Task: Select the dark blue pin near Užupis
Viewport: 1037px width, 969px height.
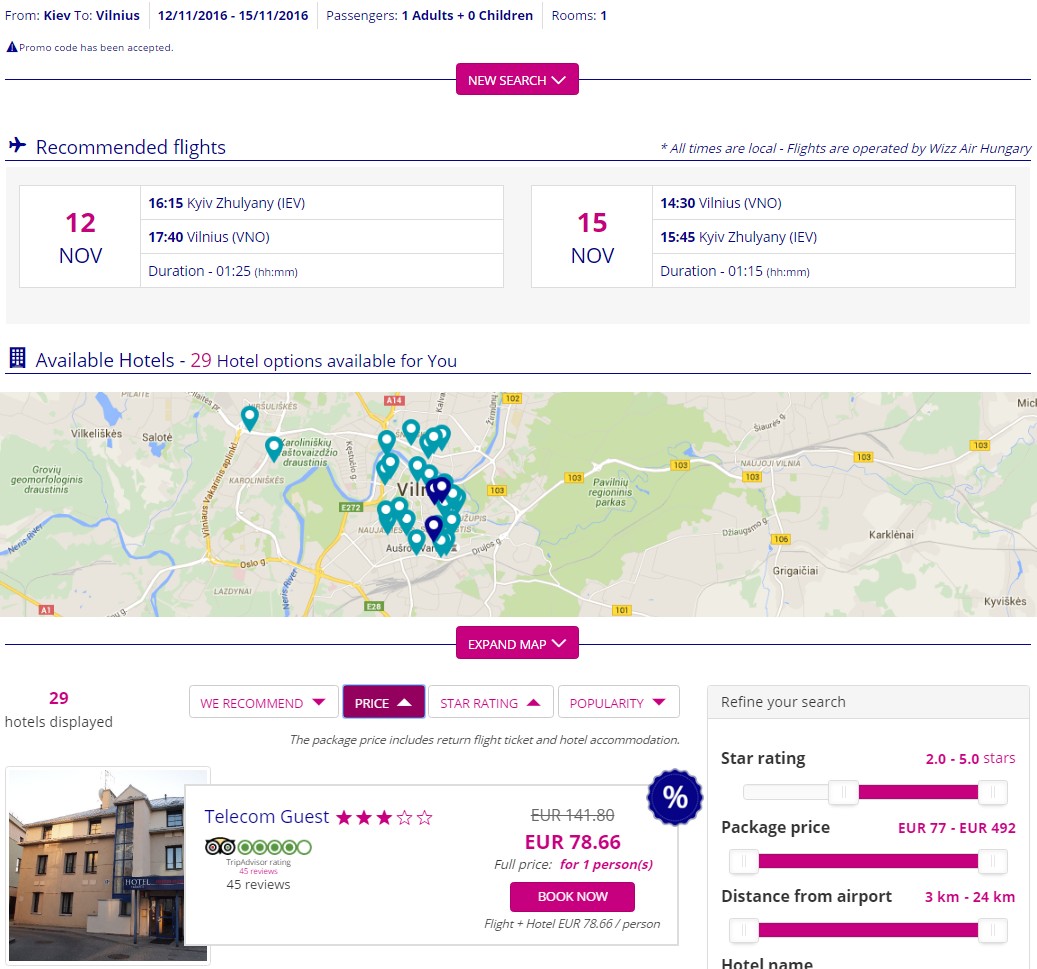Action: coord(433,528)
